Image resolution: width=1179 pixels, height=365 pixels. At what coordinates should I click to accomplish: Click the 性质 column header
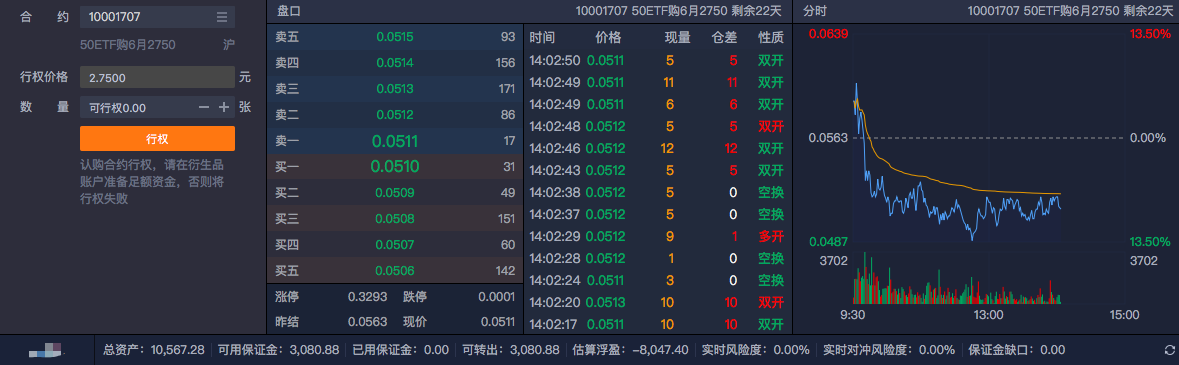(771, 38)
